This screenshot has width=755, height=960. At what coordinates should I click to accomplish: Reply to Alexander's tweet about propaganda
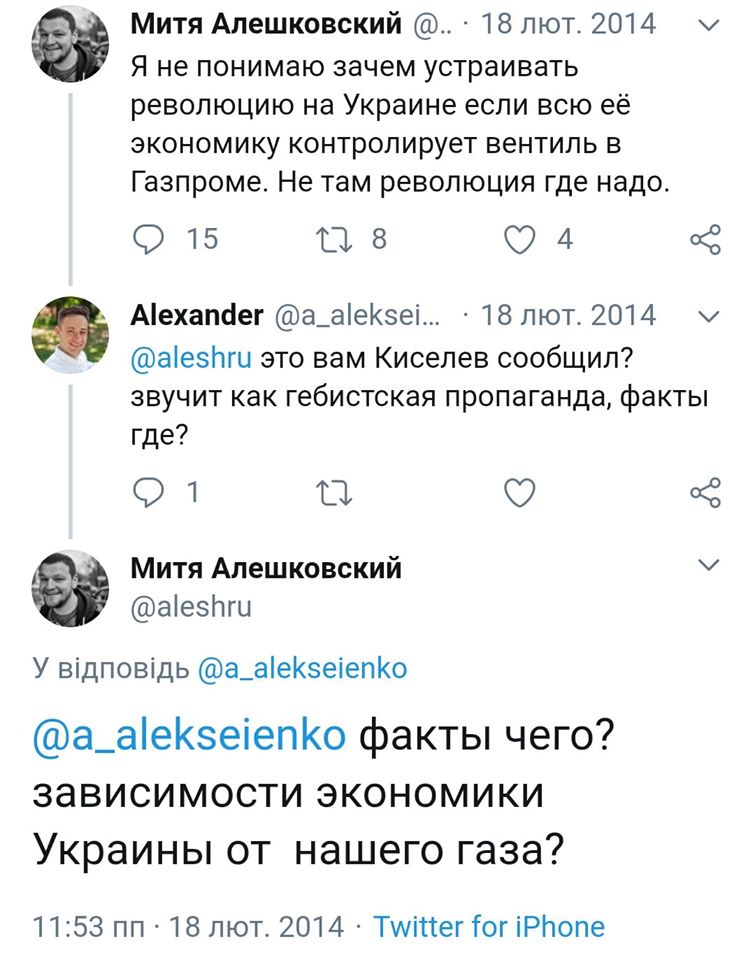146,489
